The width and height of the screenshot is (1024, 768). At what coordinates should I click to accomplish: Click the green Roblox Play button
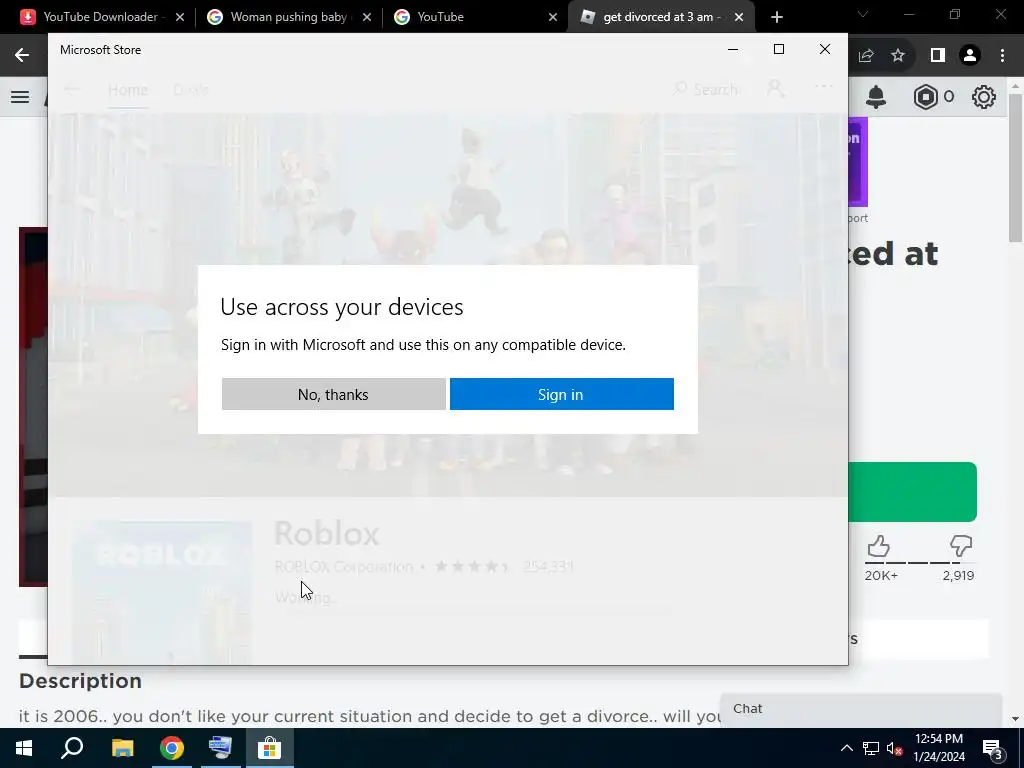(912, 492)
